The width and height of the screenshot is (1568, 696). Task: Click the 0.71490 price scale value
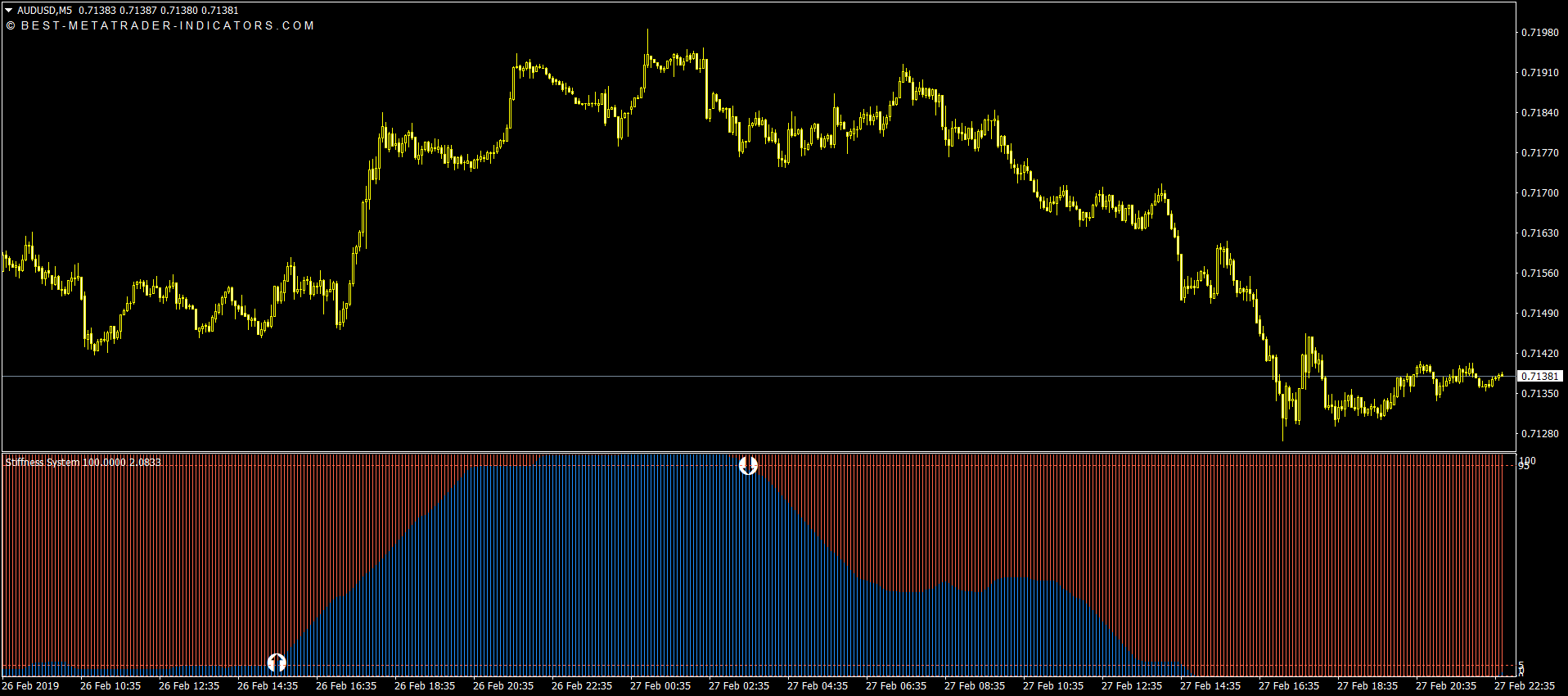[1539, 314]
